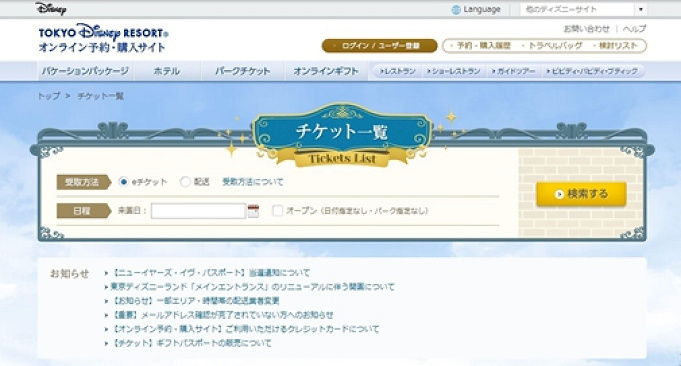Click the globe icon beside Language
Image resolution: width=681 pixels, height=366 pixels.
pyautogui.click(x=456, y=10)
